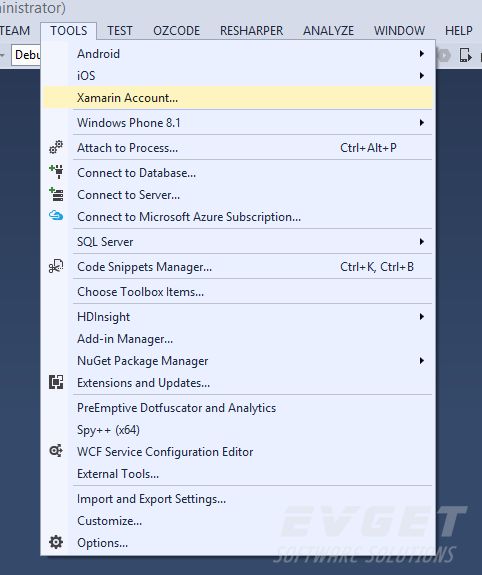Image resolution: width=482 pixels, height=575 pixels.
Task: Launch PreEmptive Dotfuscator and Analytics
Action: (x=238, y=408)
